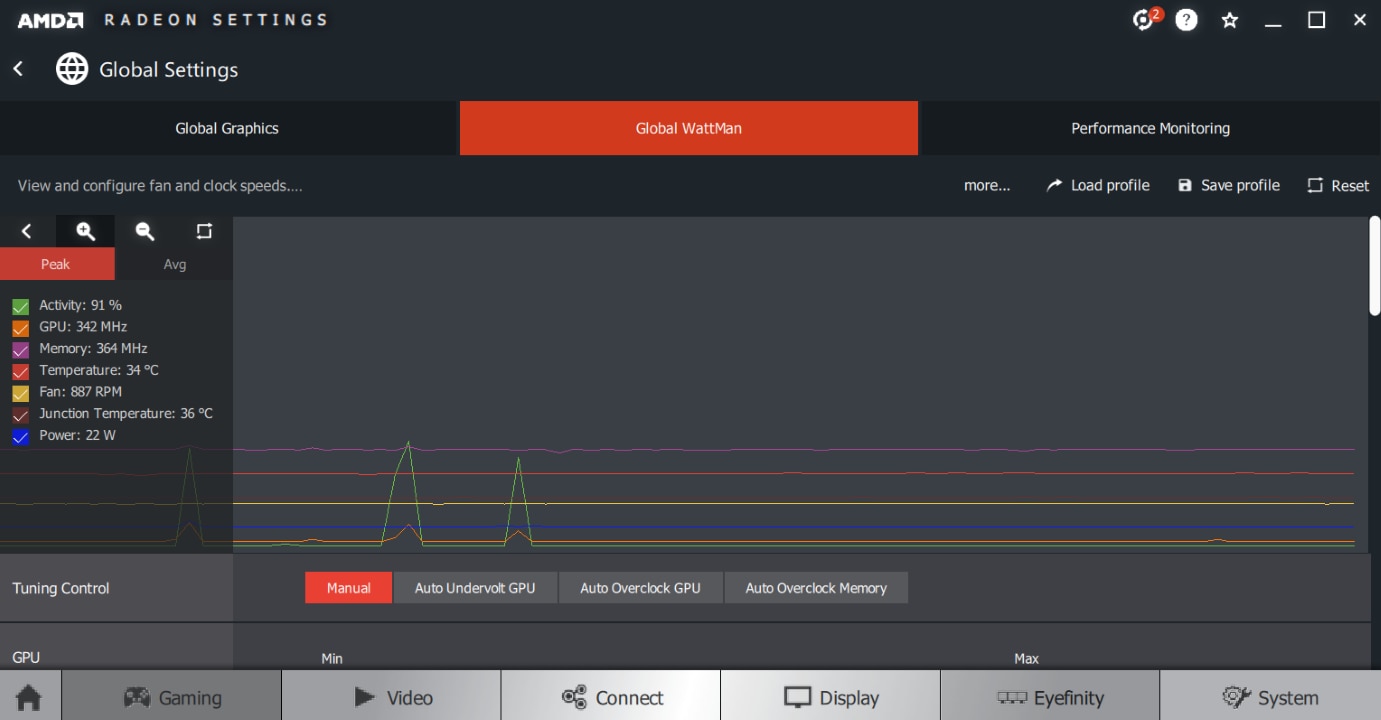Click the vertical scrollbar thumb
The height and width of the screenshot is (720, 1381).
click(x=1374, y=267)
